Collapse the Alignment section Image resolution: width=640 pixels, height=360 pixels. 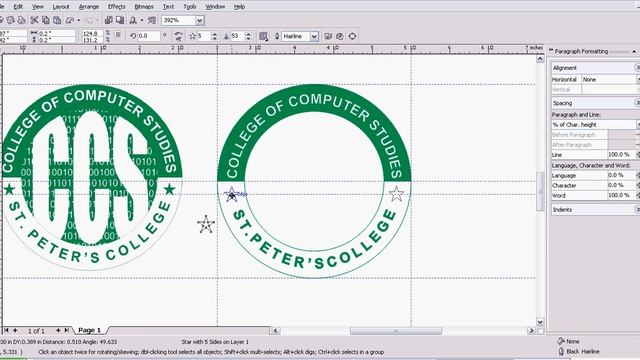[638, 67]
